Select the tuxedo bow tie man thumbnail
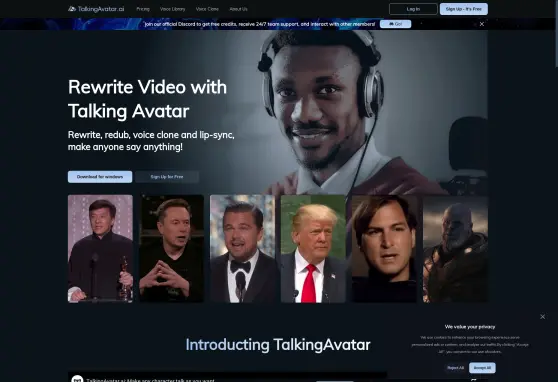 pyautogui.click(x=242, y=248)
